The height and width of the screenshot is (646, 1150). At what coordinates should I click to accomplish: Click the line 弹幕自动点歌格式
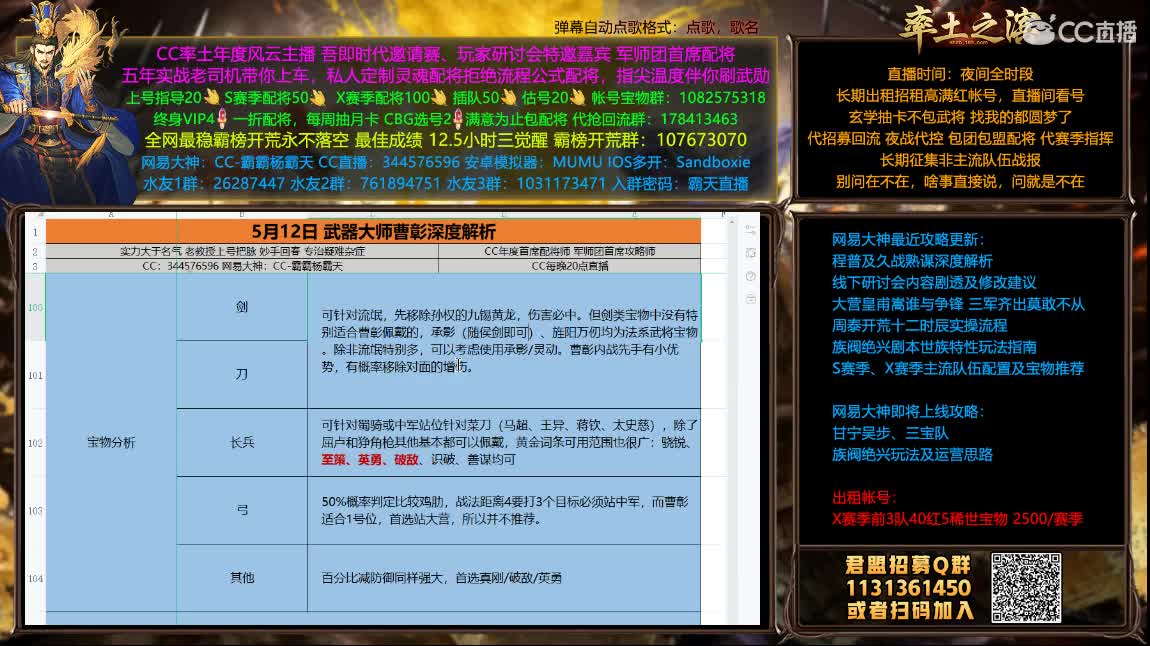656,28
